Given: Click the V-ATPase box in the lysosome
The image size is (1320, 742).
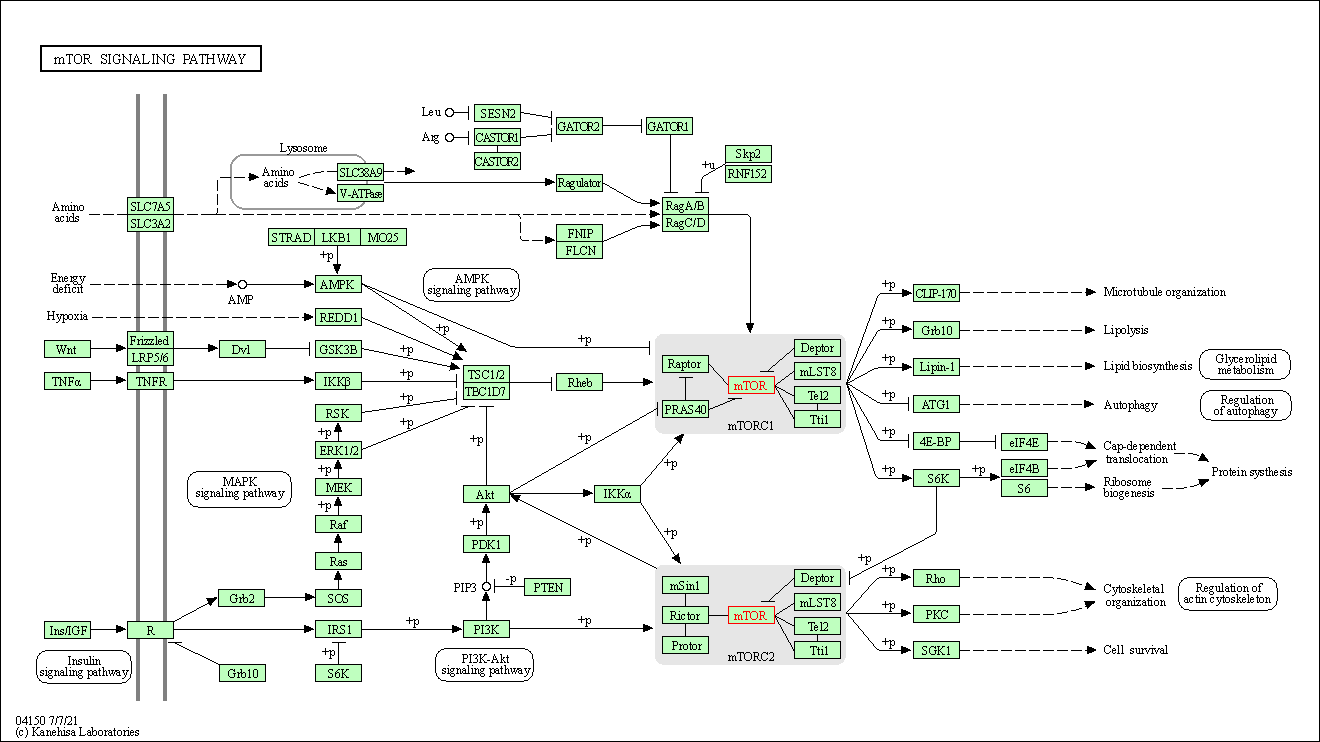Looking at the screenshot, I should [x=360, y=193].
